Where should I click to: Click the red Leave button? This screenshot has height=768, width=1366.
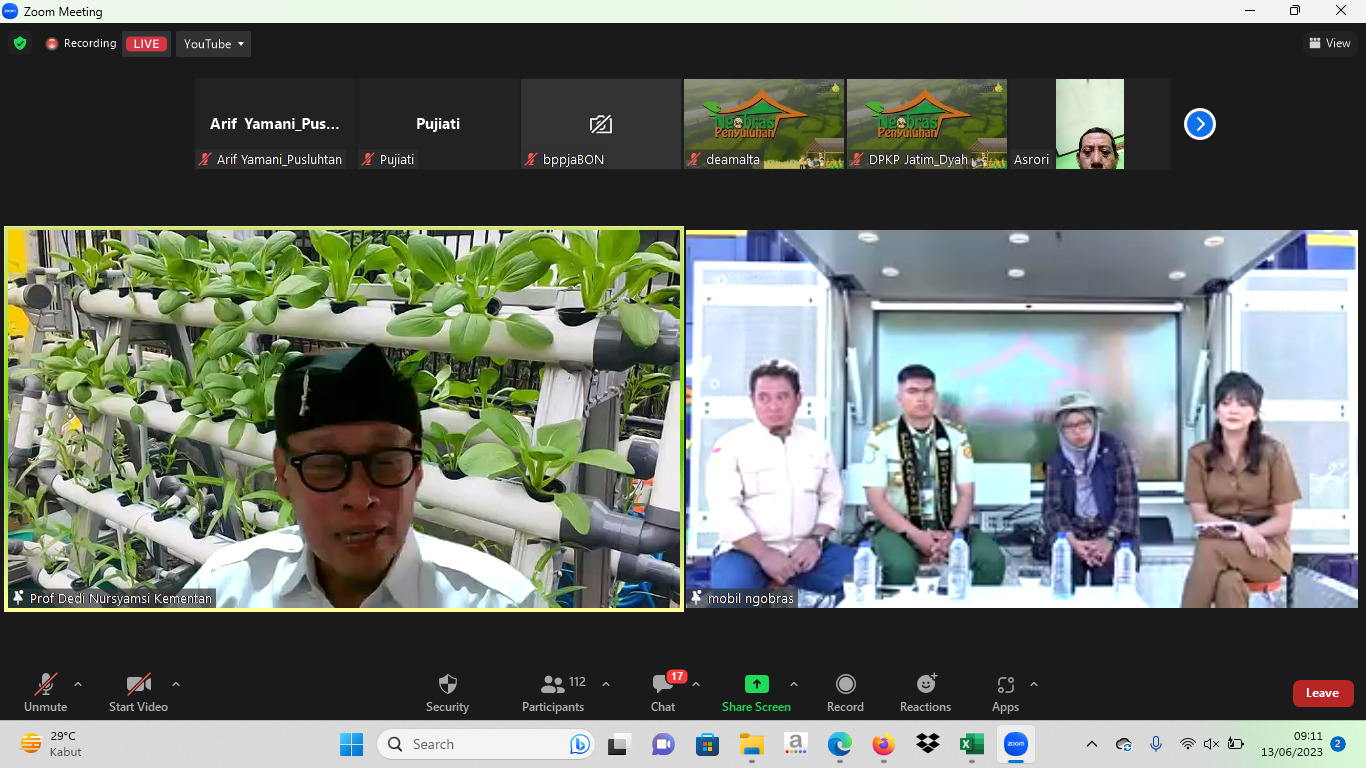[1322, 693]
